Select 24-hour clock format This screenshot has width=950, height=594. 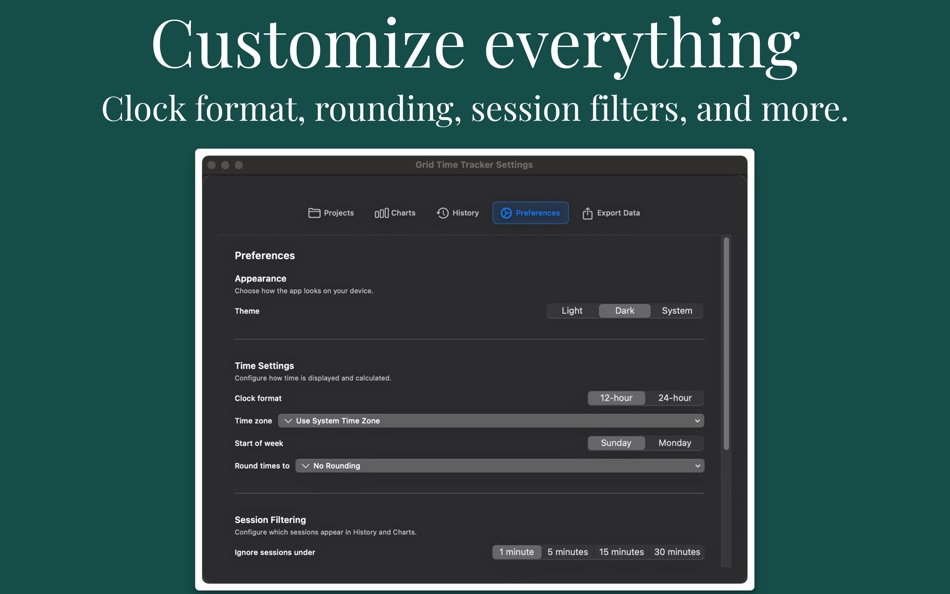(674, 398)
